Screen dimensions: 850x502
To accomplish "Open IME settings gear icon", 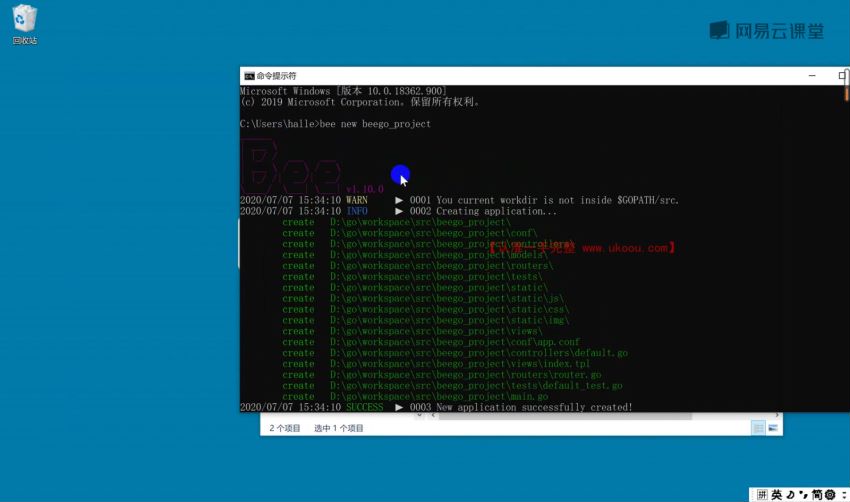I will pyautogui.click(x=830, y=494).
